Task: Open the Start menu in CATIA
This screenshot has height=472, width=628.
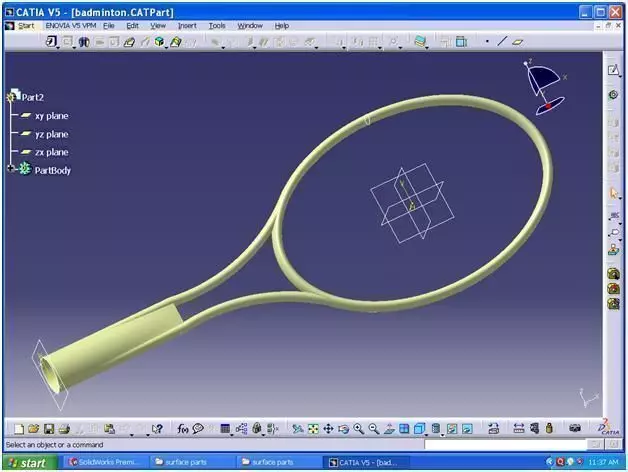Action: pyautogui.click(x=26, y=26)
